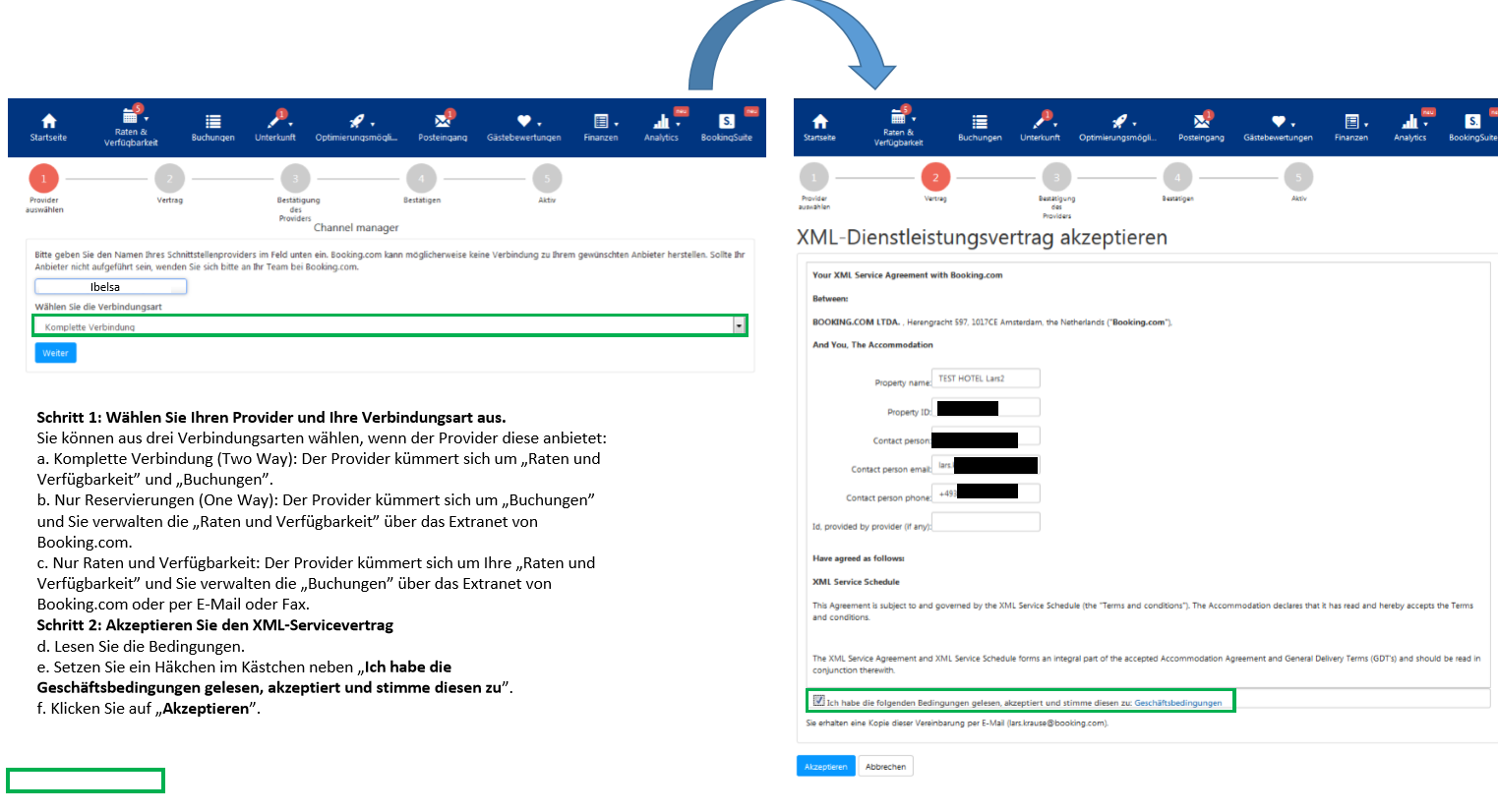This screenshot has height=812, width=1498.
Task: Open Gästebewertungen heart icon in Channel manager screen
Action: tap(524, 122)
